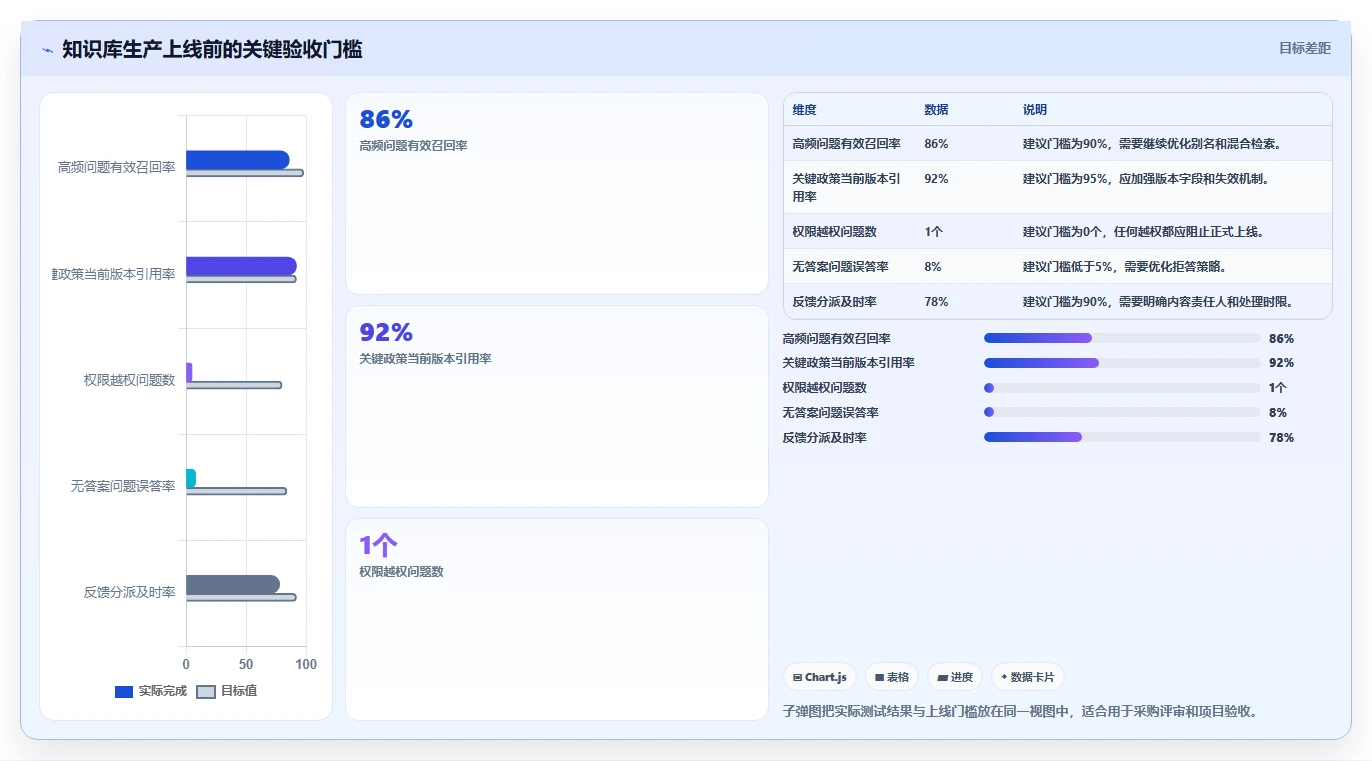The height and width of the screenshot is (761, 1372).
Task: Click 反馈分派及时率 in the table's 维度 column
Action: 835,302
